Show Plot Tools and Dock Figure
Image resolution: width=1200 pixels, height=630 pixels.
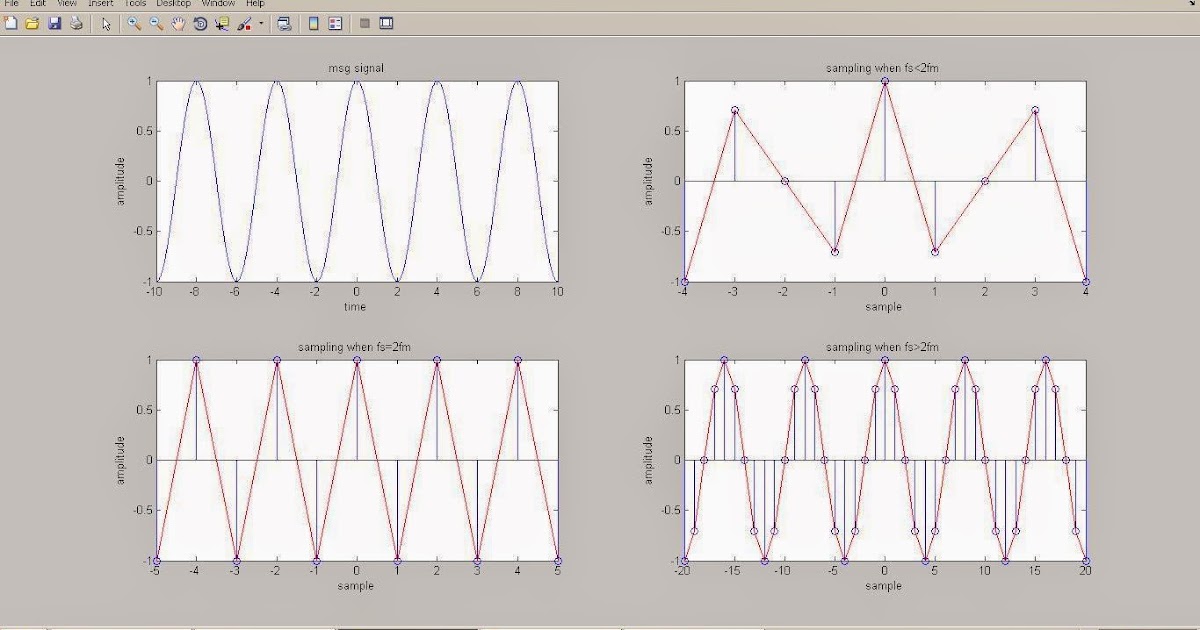coord(387,24)
